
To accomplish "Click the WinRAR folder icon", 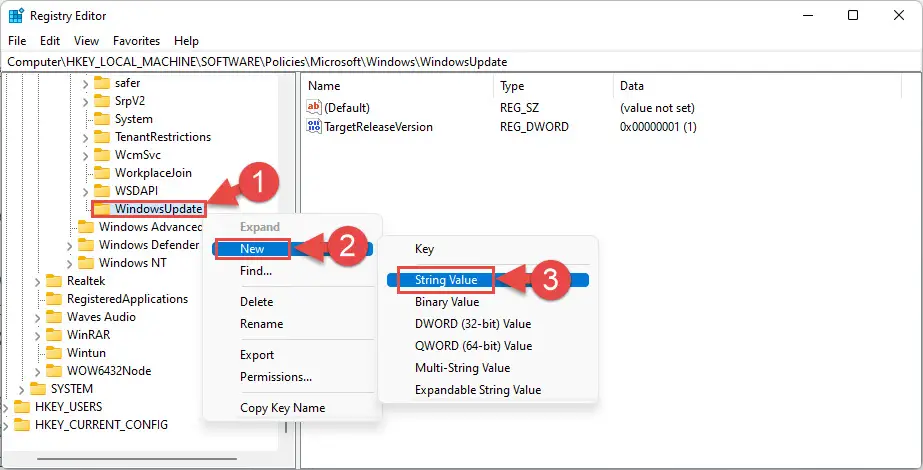I will tap(54, 335).
